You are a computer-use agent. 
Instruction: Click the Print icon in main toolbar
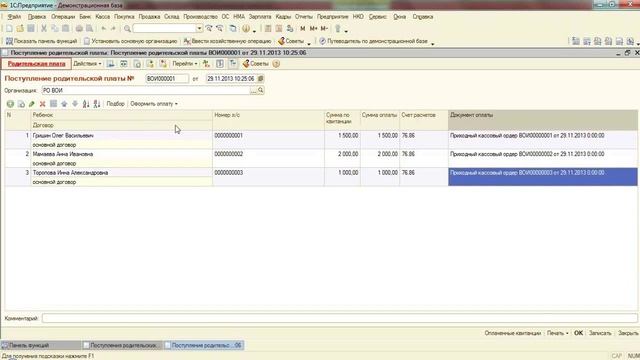coord(79,29)
